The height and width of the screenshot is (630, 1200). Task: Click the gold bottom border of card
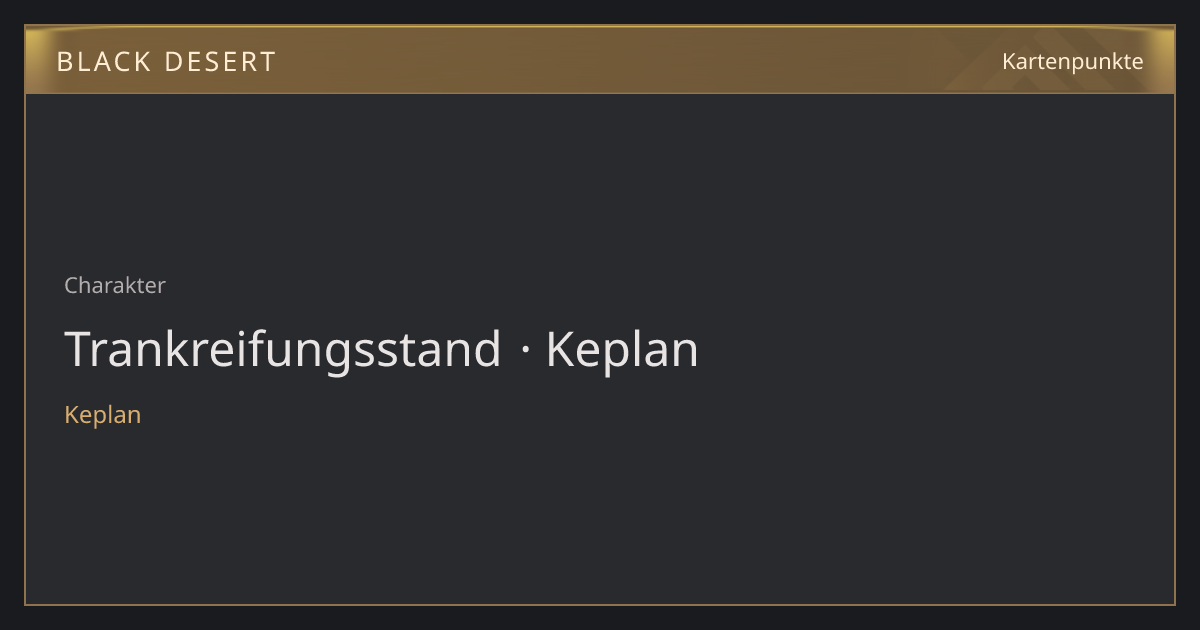pos(600,604)
